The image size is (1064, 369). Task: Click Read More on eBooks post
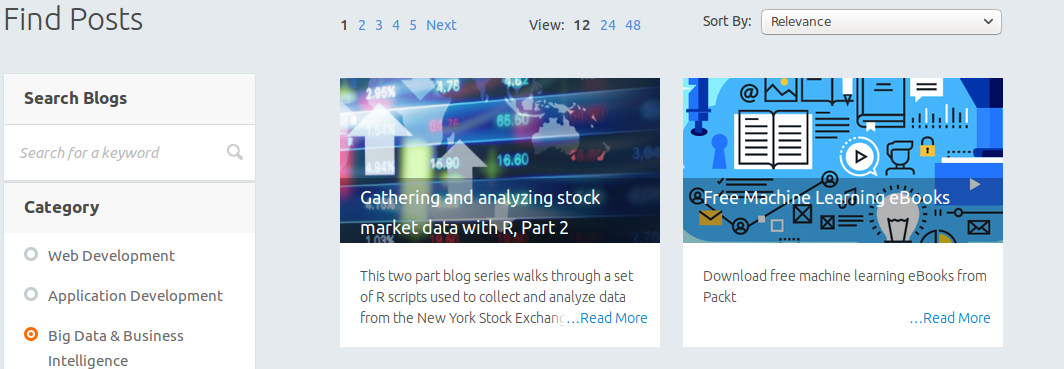(950, 317)
